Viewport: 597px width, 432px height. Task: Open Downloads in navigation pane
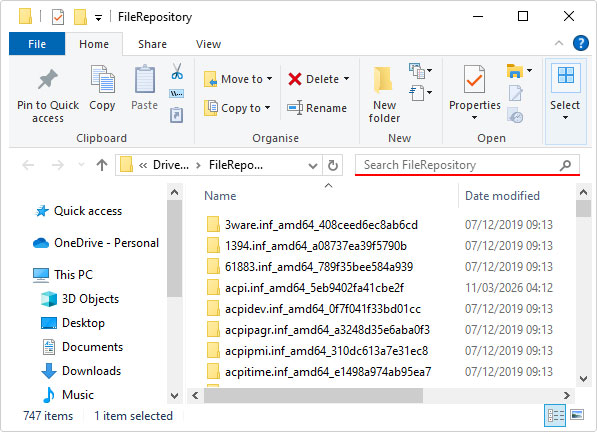tap(81, 371)
